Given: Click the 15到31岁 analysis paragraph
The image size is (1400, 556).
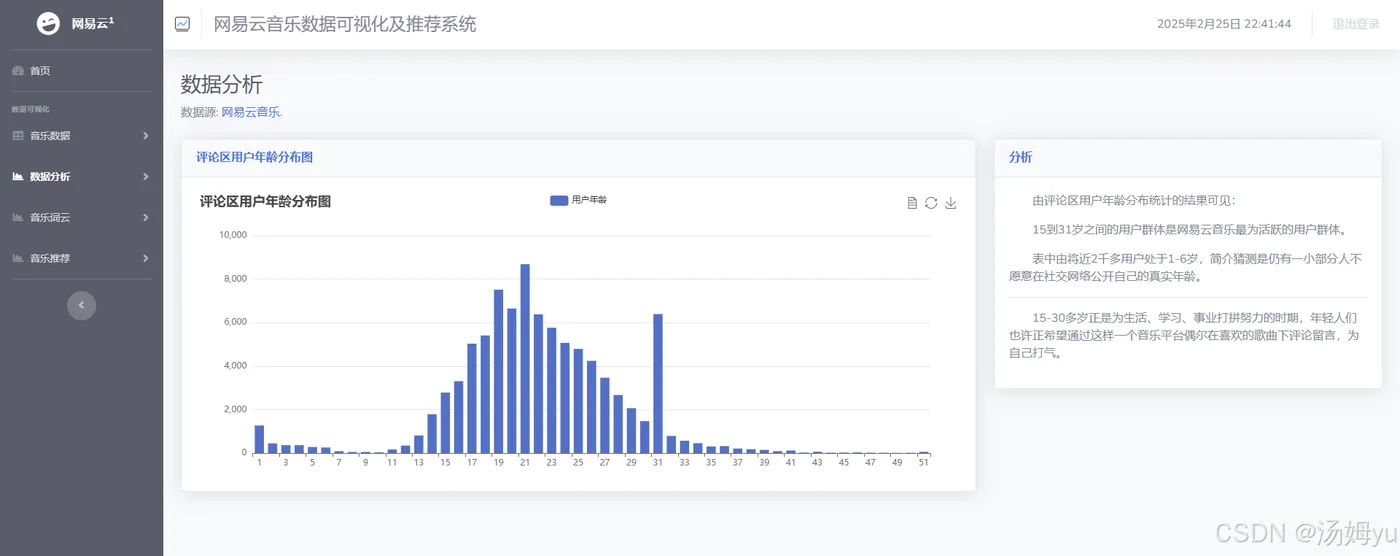Looking at the screenshot, I should point(1190,229).
